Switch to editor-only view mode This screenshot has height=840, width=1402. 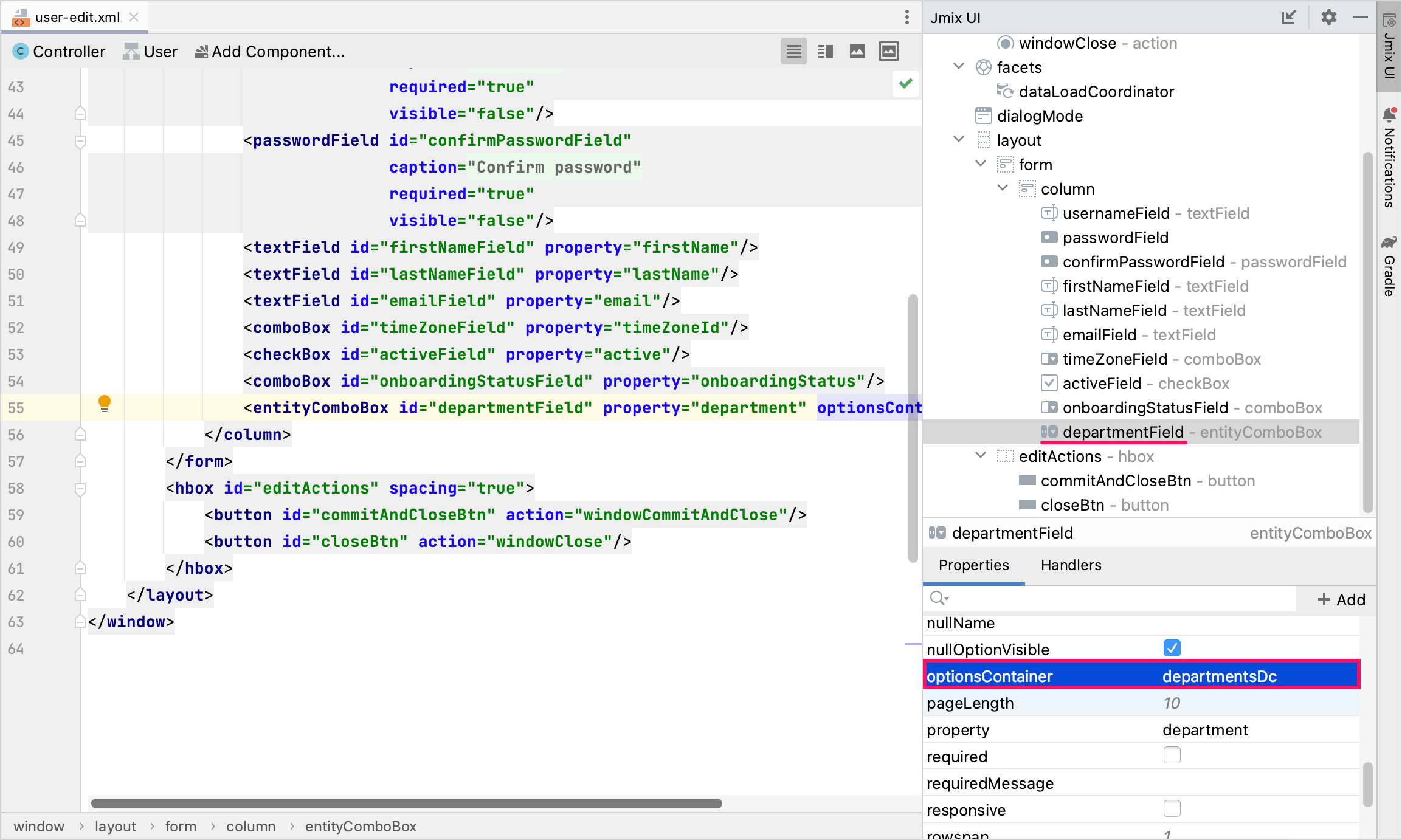tap(793, 52)
